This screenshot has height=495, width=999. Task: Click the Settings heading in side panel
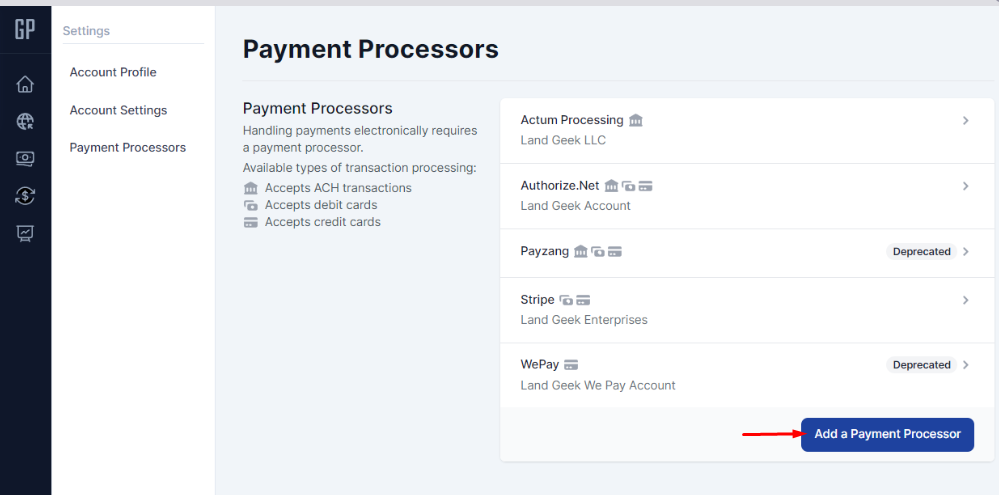[x=86, y=31]
